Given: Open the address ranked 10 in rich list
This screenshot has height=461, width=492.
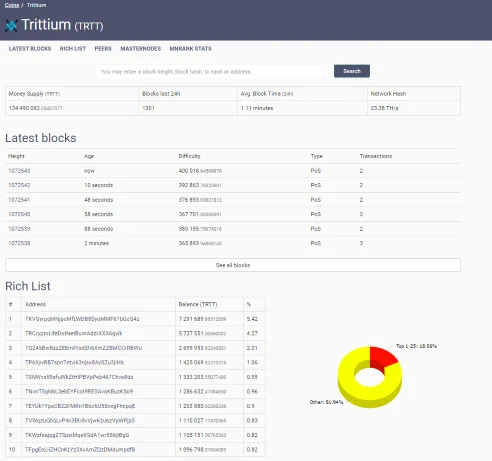Looking at the screenshot, I should pos(80,449).
